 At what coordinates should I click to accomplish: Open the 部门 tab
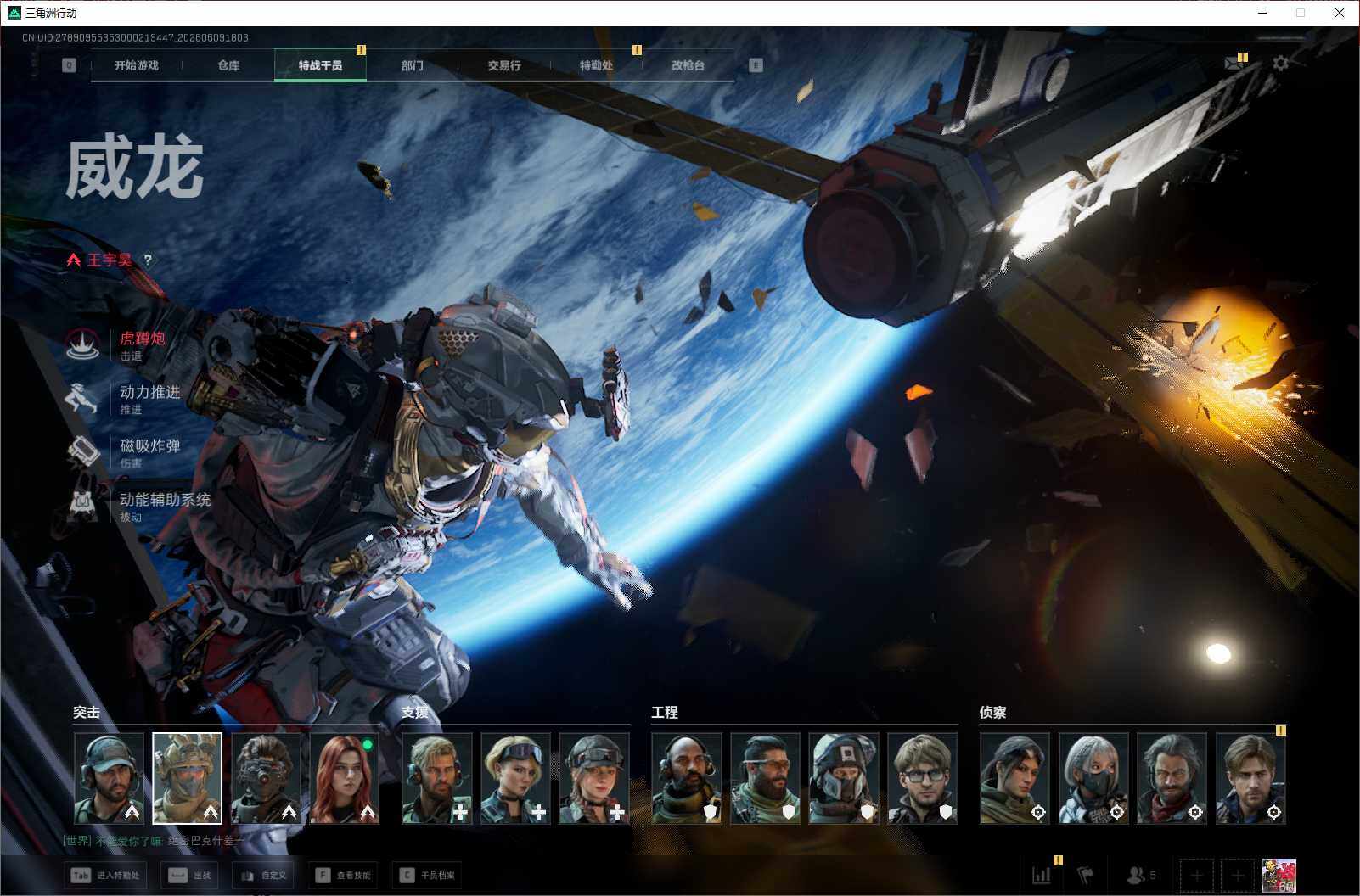(413, 65)
